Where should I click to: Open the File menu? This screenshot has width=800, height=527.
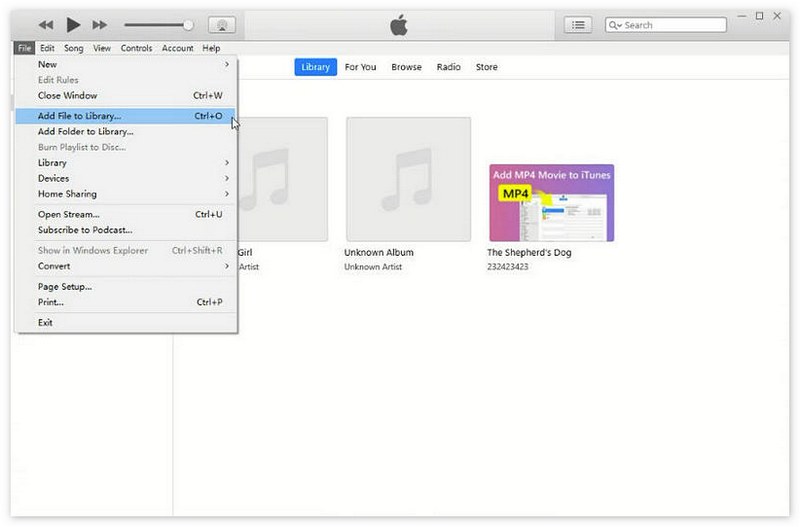point(24,48)
